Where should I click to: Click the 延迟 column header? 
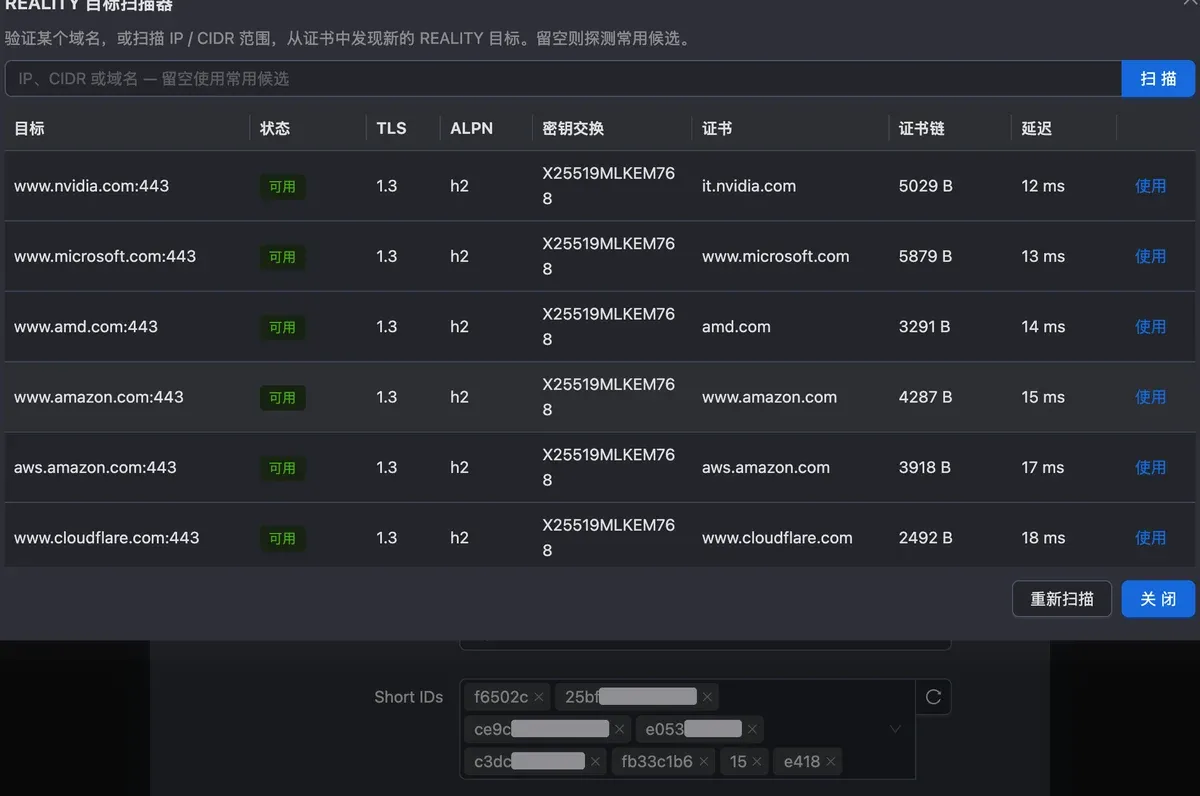click(1037, 128)
